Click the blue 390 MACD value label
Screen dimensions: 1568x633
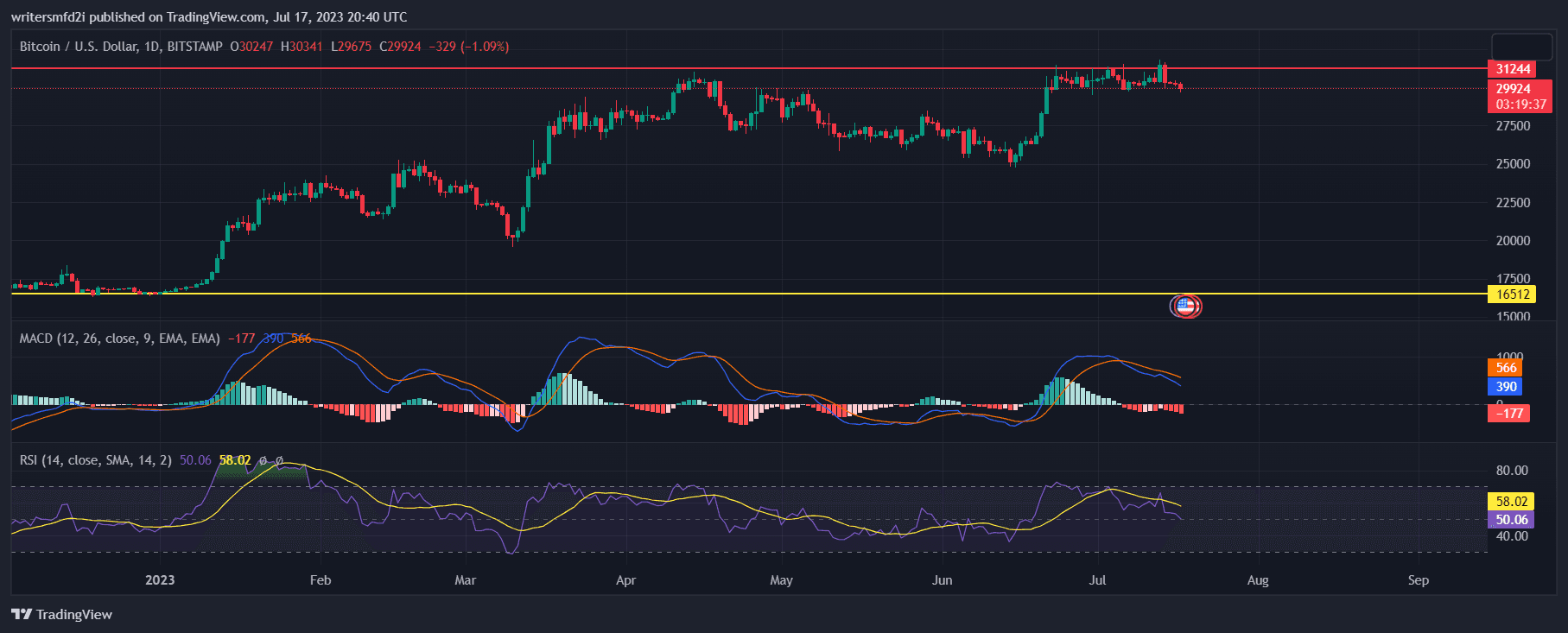click(x=1506, y=387)
